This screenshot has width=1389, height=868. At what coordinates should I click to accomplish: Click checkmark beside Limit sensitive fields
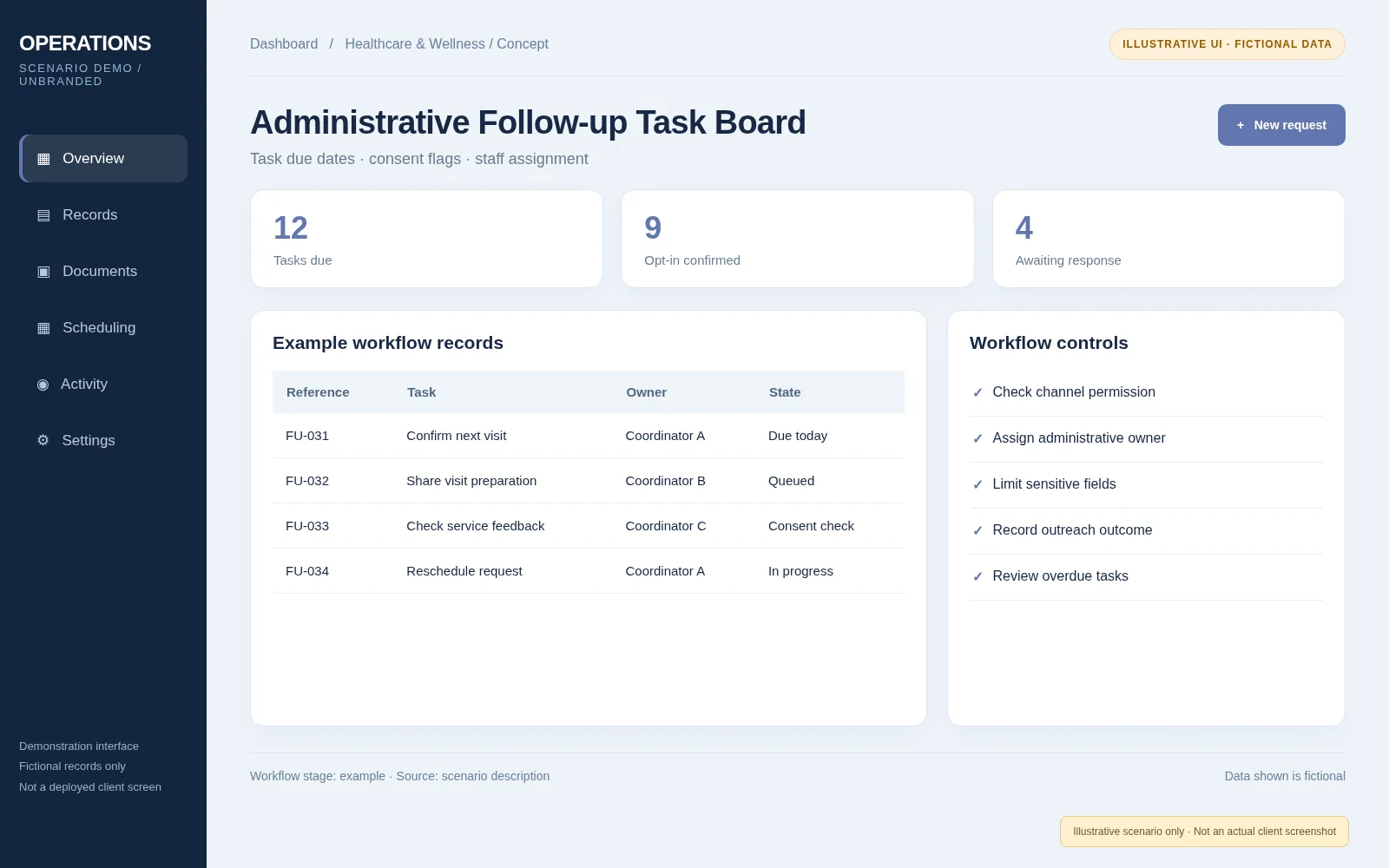coord(978,484)
